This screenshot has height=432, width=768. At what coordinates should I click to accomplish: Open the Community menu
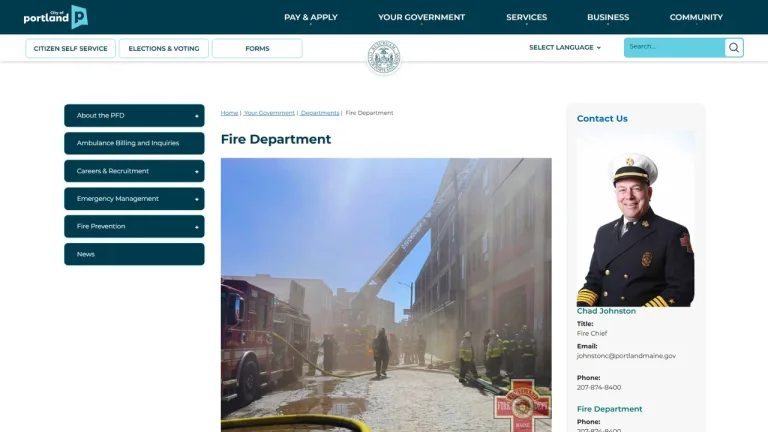696,17
